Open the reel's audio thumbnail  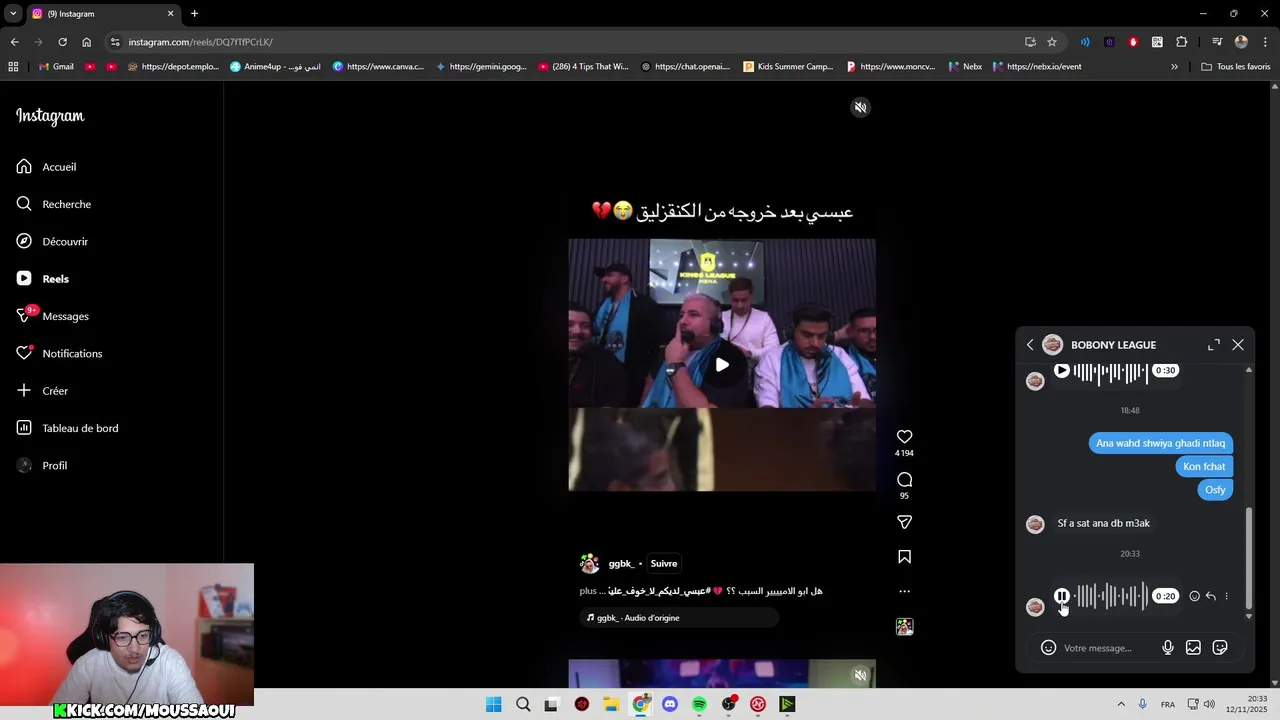[904, 627]
